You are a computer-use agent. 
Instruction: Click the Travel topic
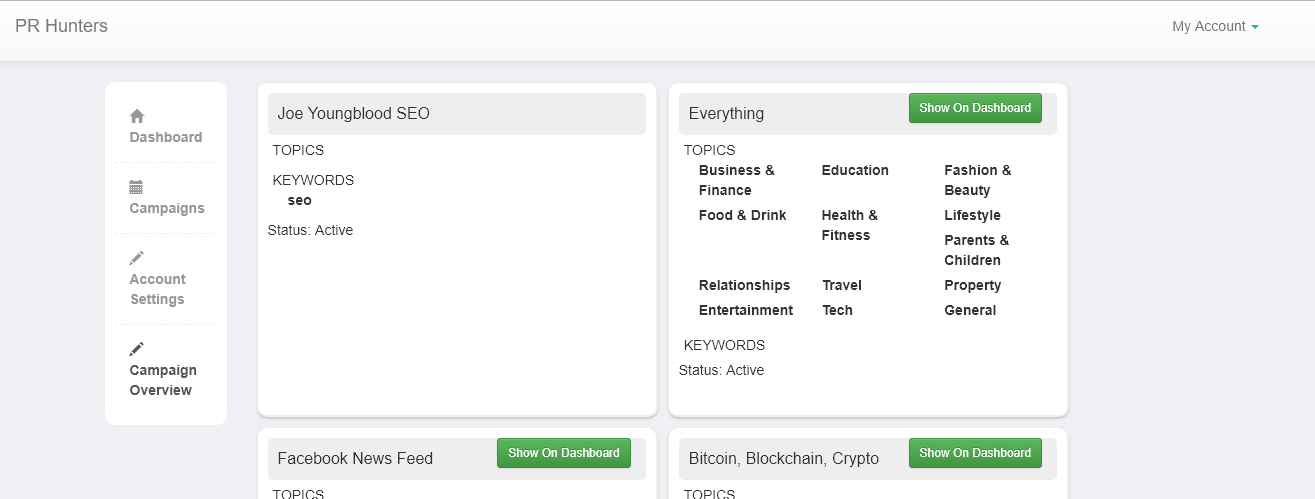(x=842, y=285)
